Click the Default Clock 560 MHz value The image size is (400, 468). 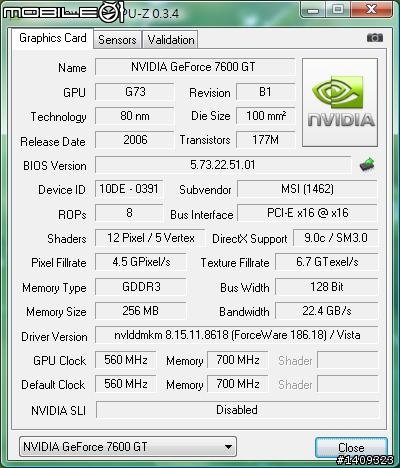tap(126, 384)
